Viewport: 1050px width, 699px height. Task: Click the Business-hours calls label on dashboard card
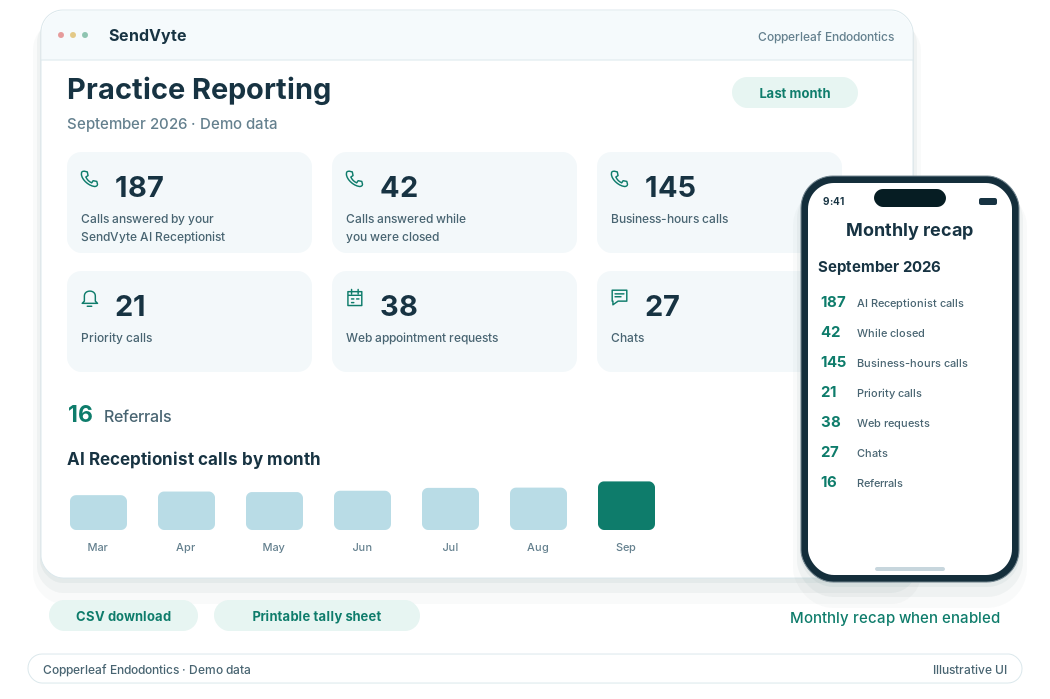pos(669,219)
